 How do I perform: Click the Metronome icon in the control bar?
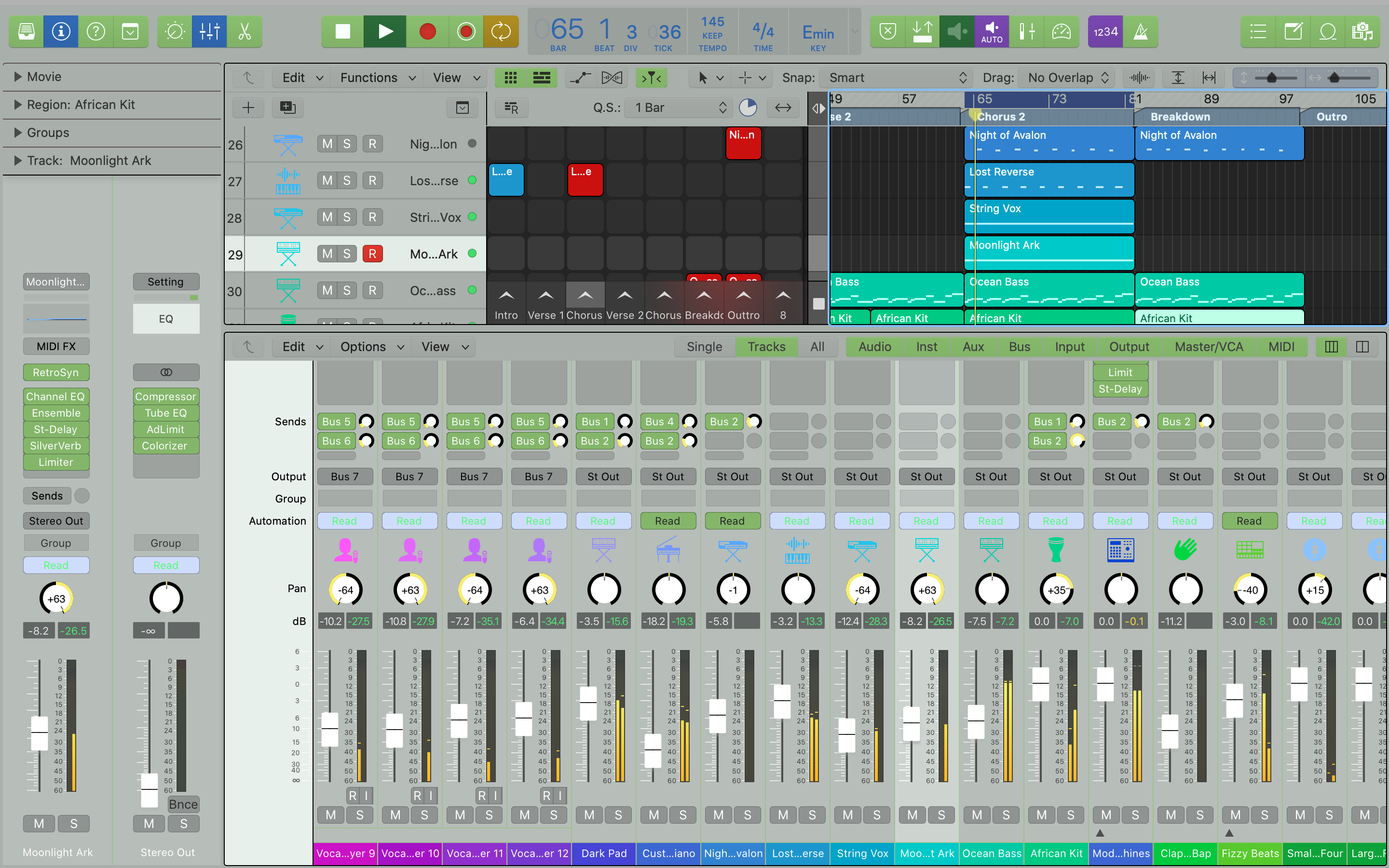click(x=1141, y=31)
